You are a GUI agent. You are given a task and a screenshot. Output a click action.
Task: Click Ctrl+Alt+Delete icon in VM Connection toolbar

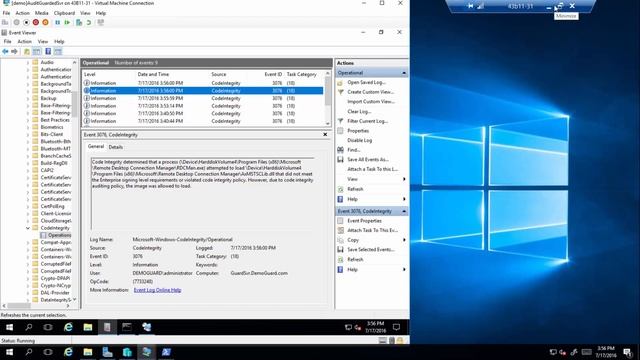coord(5,22)
